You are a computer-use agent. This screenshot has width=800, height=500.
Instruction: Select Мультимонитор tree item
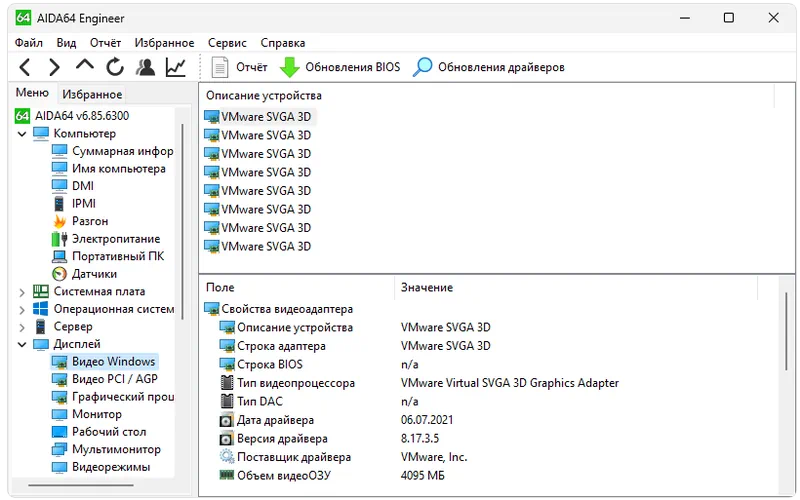(x=106, y=449)
